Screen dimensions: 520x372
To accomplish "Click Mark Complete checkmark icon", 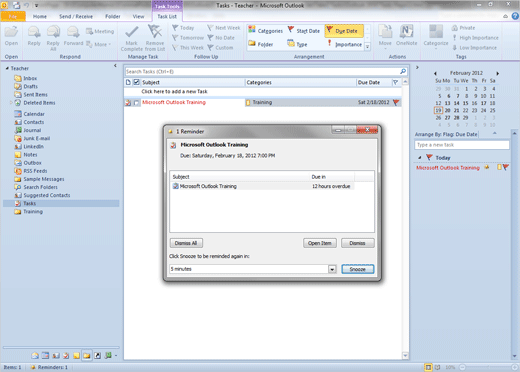I will (132, 32).
